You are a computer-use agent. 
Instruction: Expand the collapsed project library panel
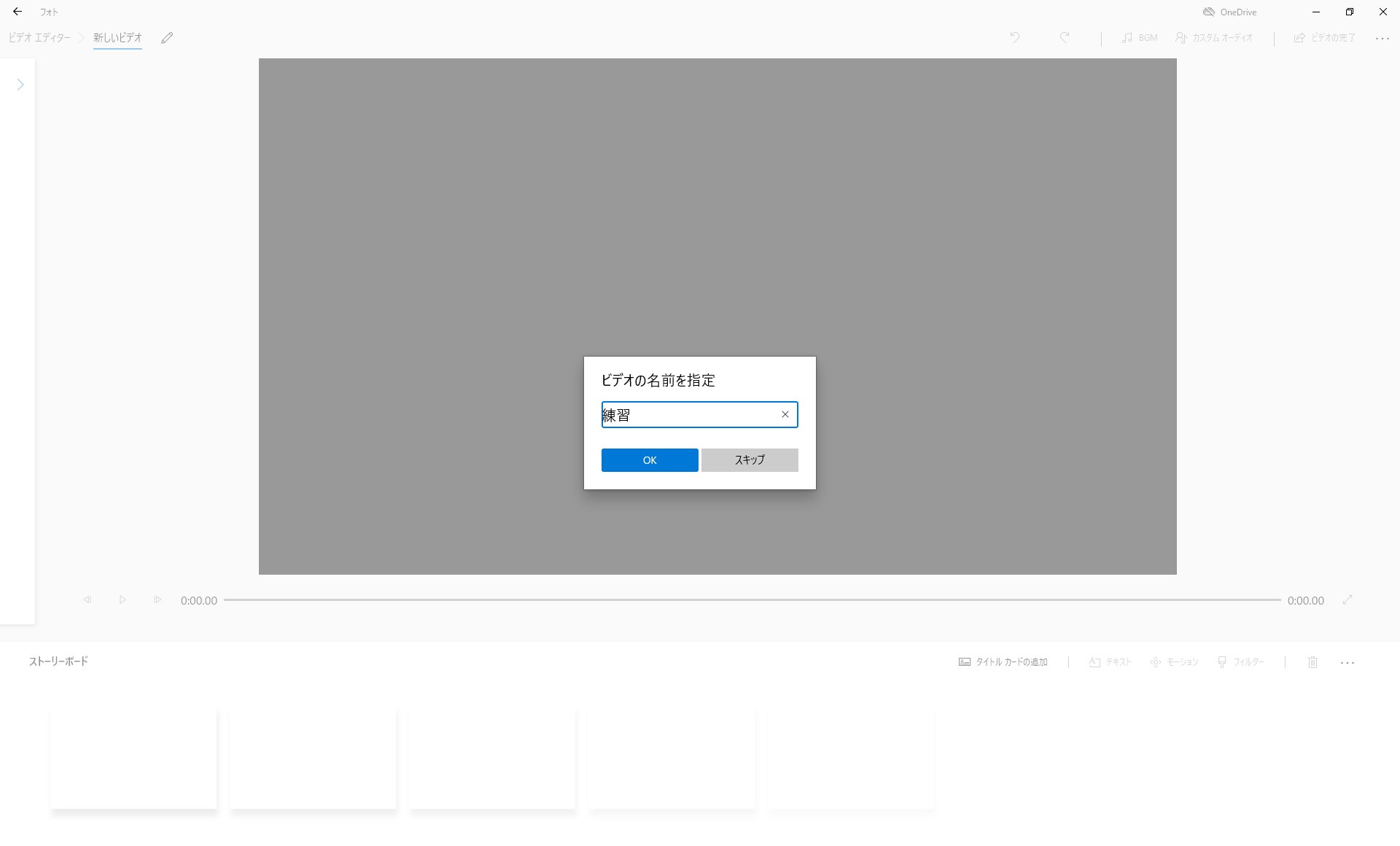tap(20, 85)
